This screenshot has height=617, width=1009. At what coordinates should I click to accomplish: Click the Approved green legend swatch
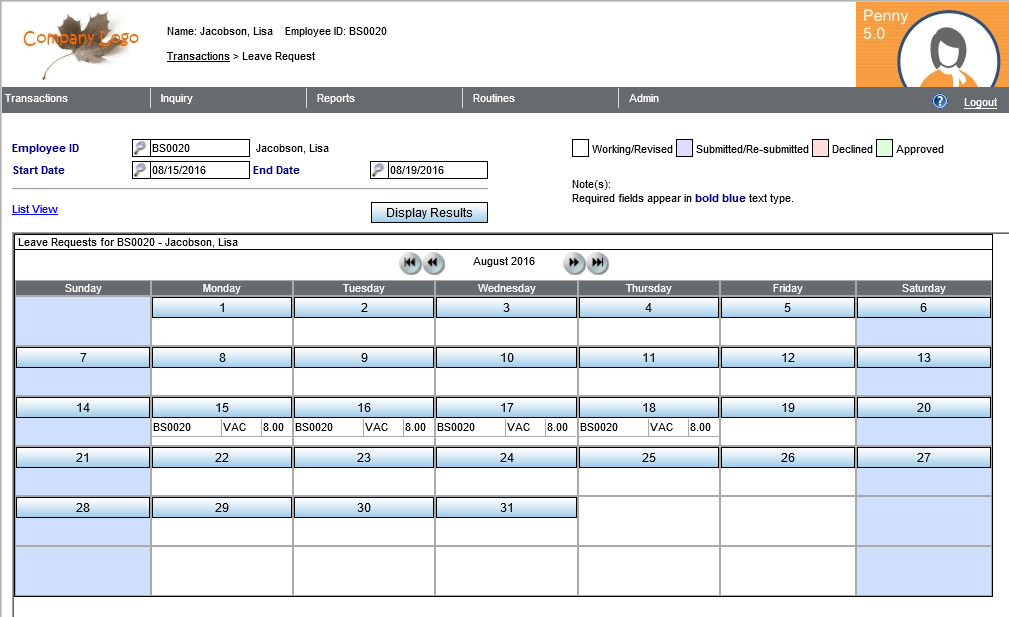coord(884,149)
